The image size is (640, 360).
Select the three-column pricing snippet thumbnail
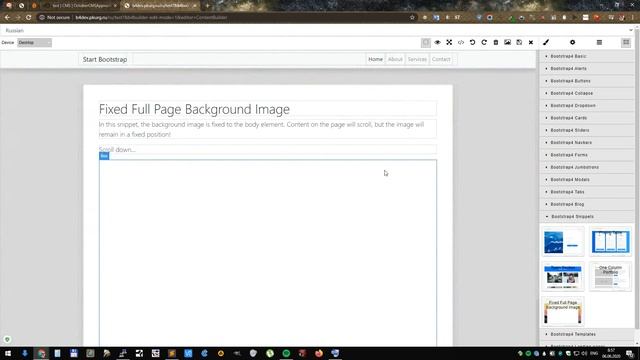click(610, 242)
